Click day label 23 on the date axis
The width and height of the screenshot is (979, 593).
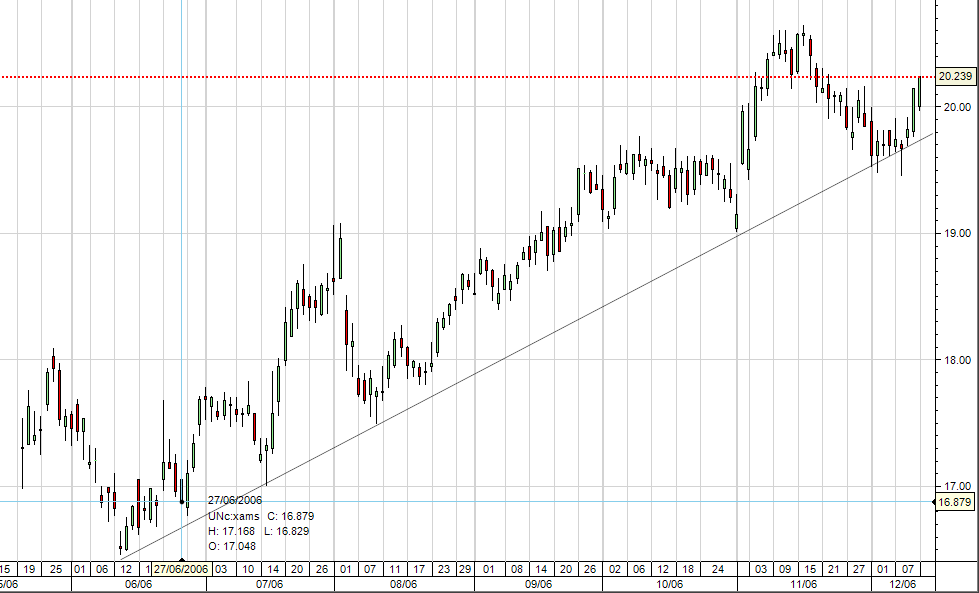443,569
